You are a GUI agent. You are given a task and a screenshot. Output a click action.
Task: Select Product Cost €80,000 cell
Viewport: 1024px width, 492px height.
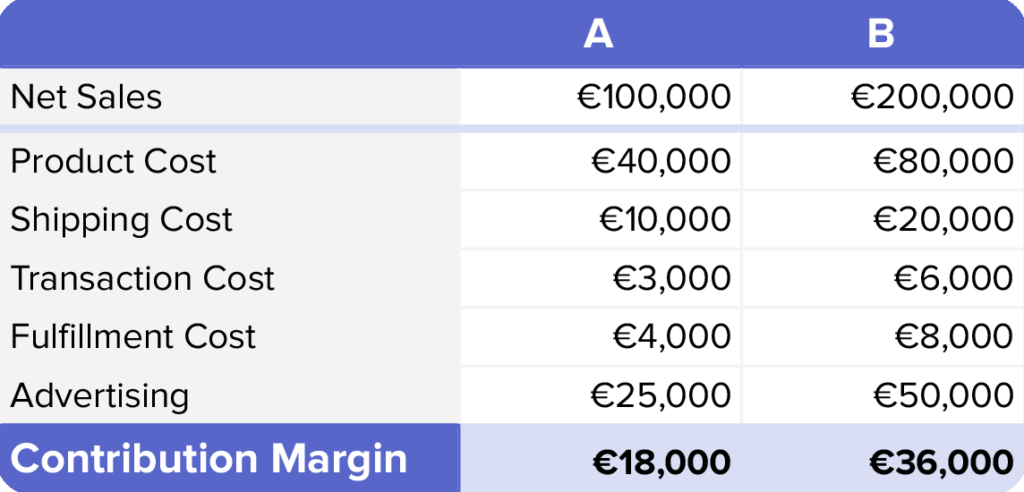943,161
